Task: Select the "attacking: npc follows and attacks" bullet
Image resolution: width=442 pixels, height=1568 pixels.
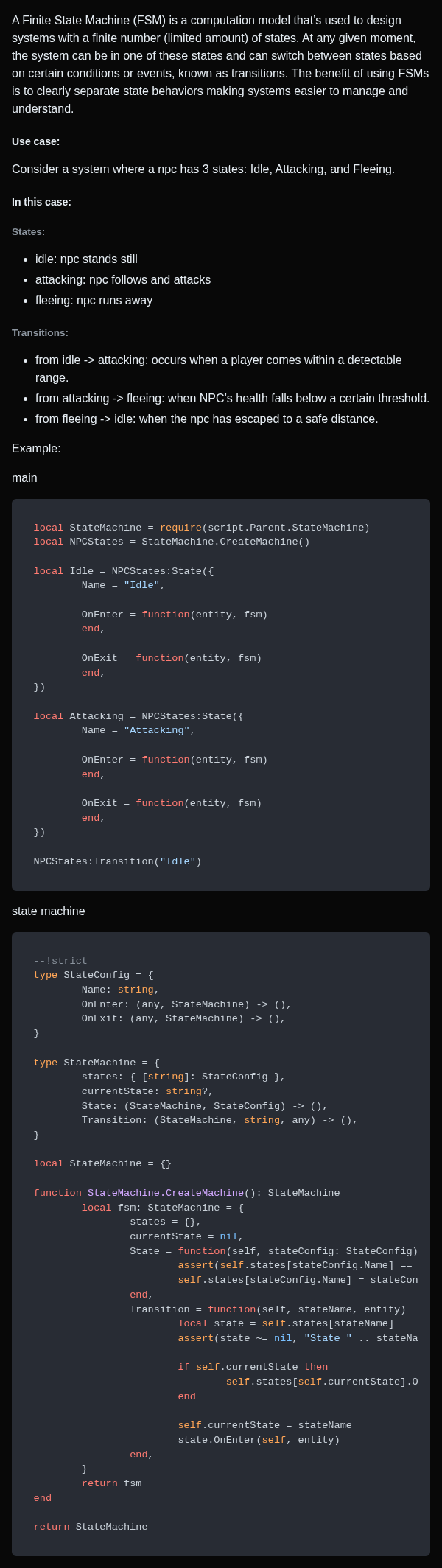Action: coord(123,280)
